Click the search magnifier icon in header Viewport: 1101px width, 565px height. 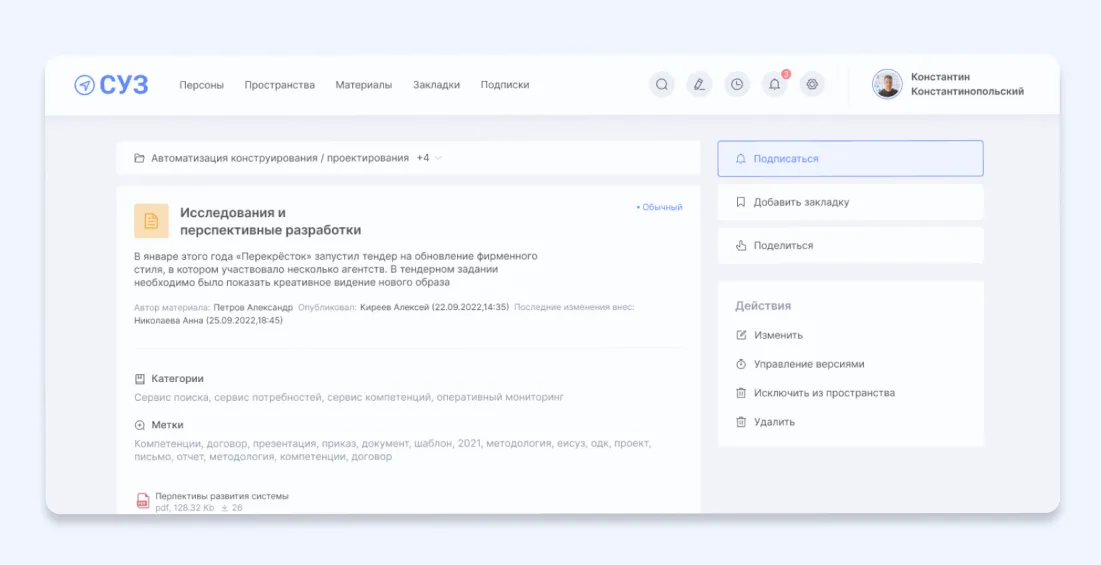661,85
